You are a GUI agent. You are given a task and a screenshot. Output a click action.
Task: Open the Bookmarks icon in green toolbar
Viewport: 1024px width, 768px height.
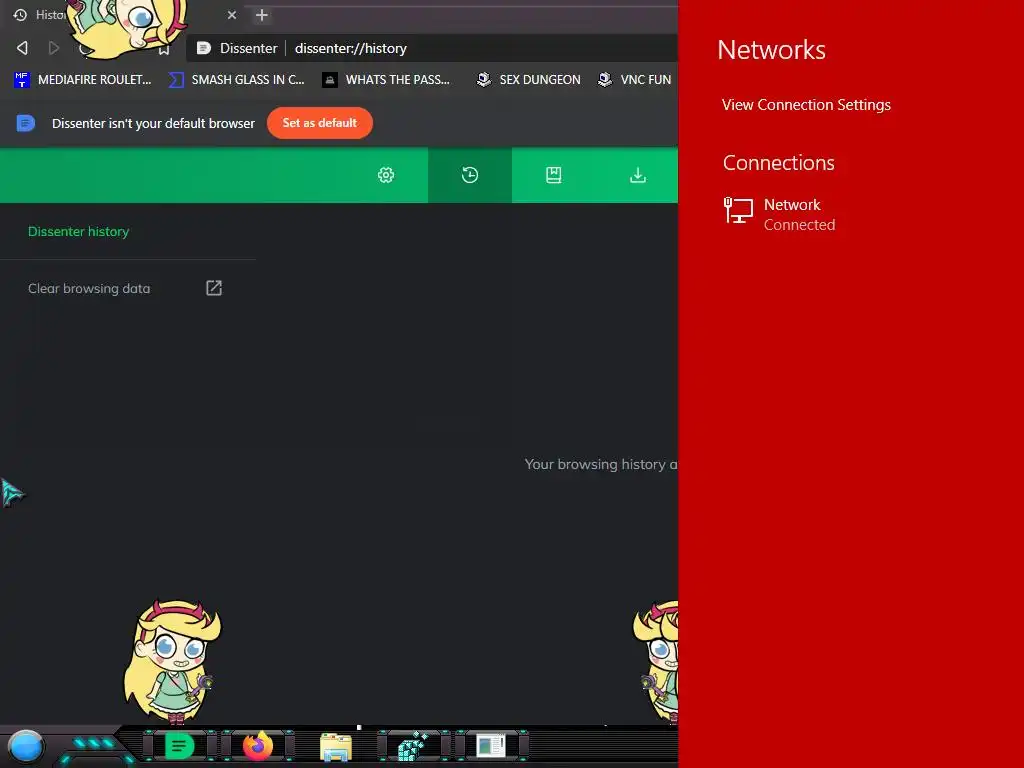pos(554,175)
